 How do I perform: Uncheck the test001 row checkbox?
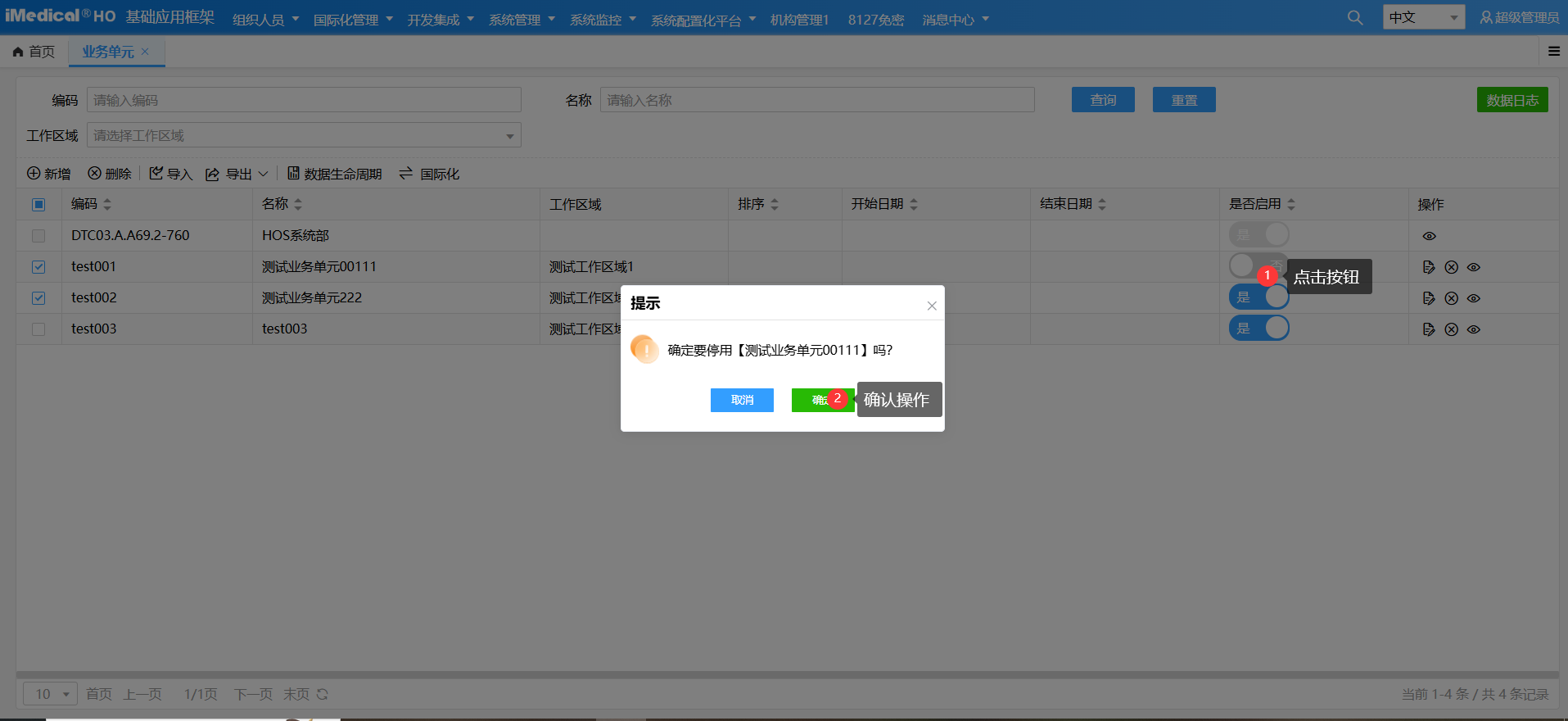(x=38, y=267)
